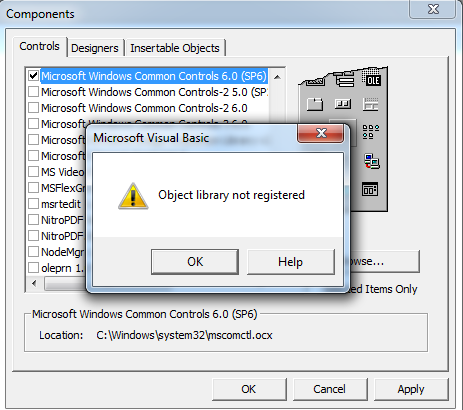The height and width of the screenshot is (410, 463).
Task: Click Help in the error dialog
Action: coord(291,262)
